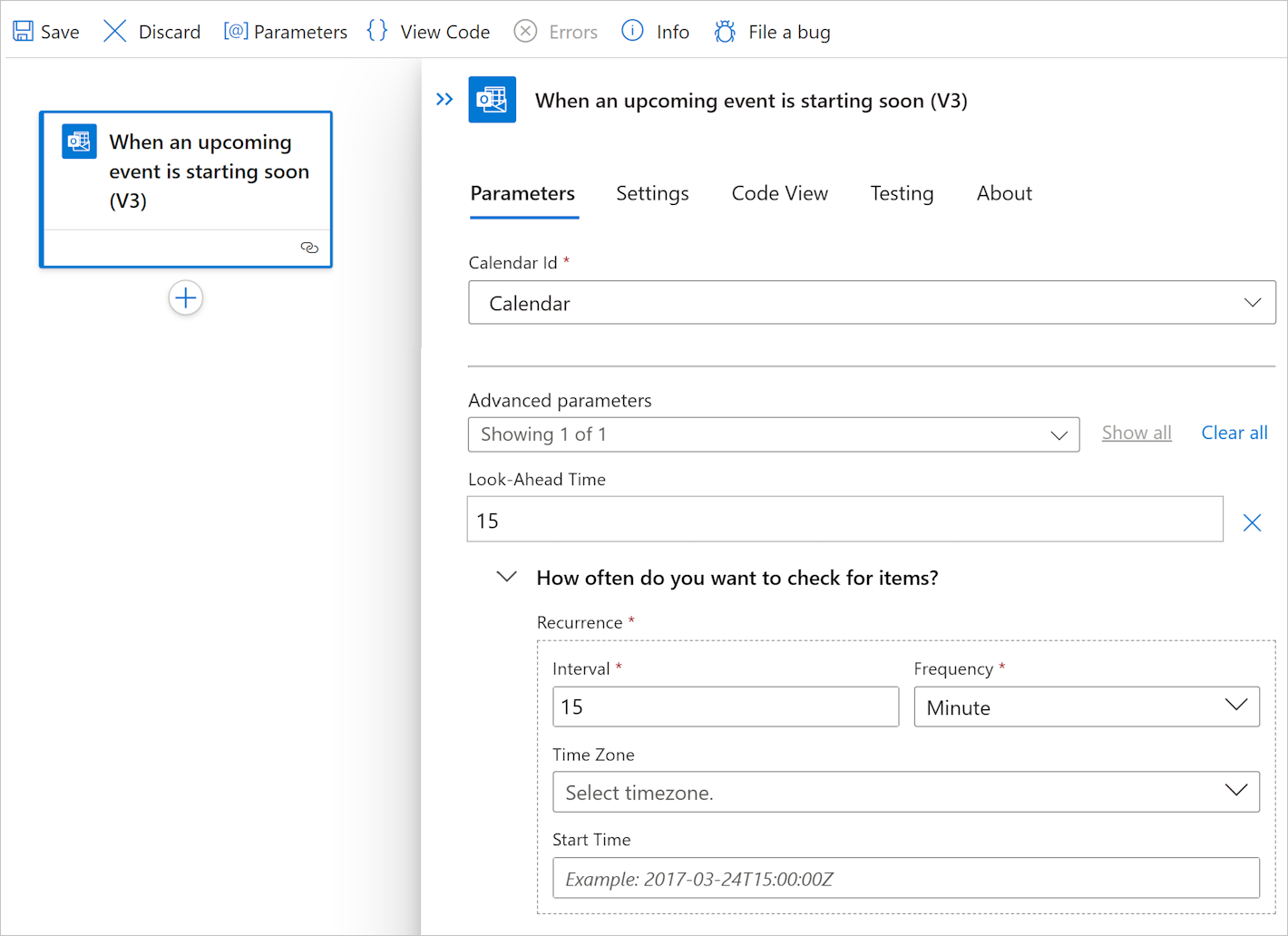Collapse the 'How often do you want to check' section
Screen dimensions: 1288x936
click(507, 578)
